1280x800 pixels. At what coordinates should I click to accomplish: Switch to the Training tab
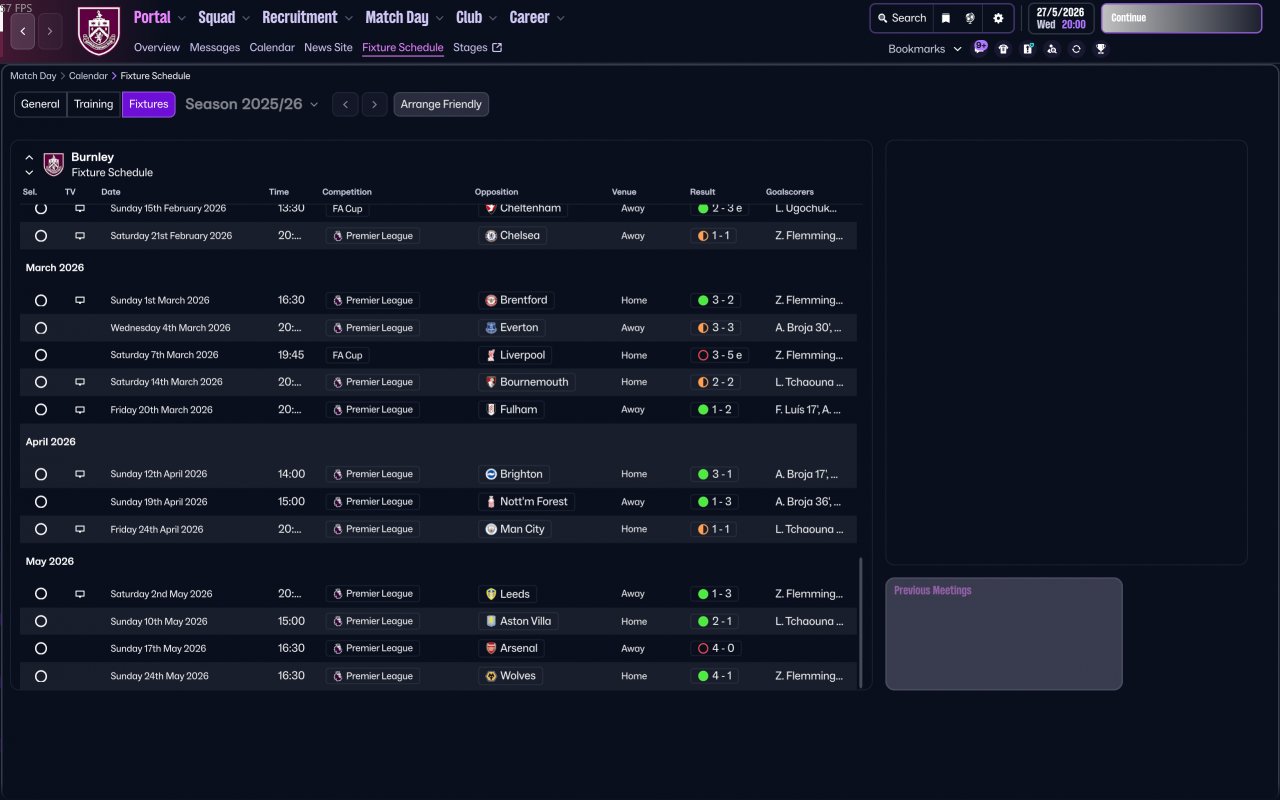click(x=94, y=104)
